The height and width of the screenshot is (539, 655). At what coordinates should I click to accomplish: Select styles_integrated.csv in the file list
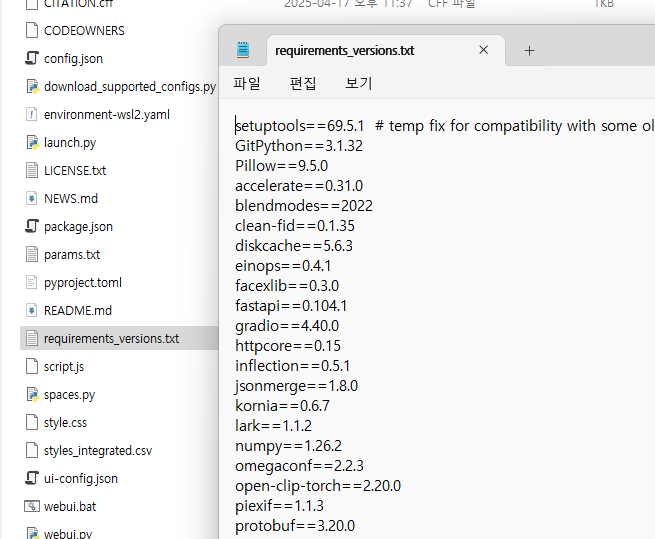[x=98, y=451]
